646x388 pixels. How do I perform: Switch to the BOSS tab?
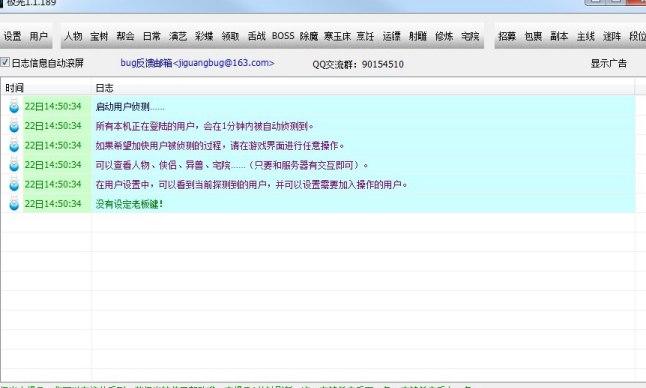point(283,36)
